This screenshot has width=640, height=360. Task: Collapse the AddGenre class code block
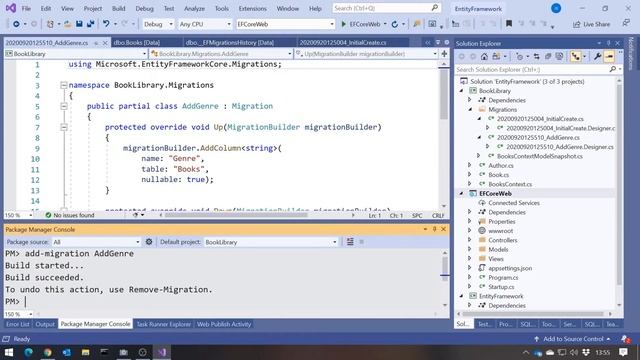pyautogui.click(x=64, y=106)
